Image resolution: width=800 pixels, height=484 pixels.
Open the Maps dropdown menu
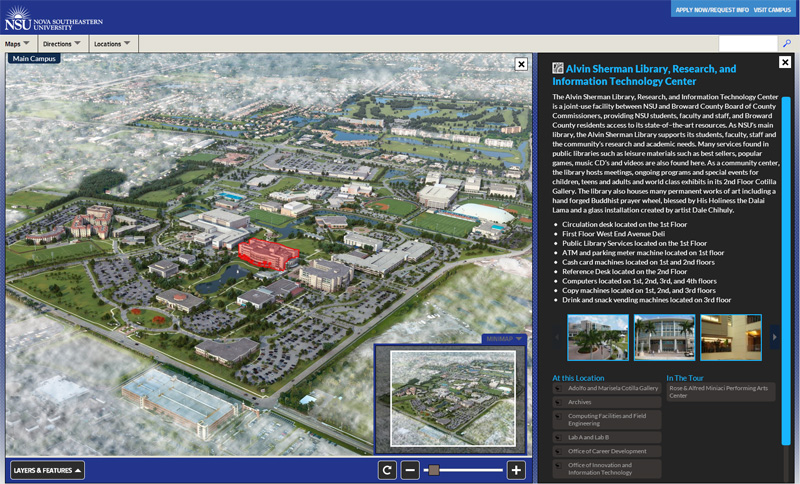17,44
